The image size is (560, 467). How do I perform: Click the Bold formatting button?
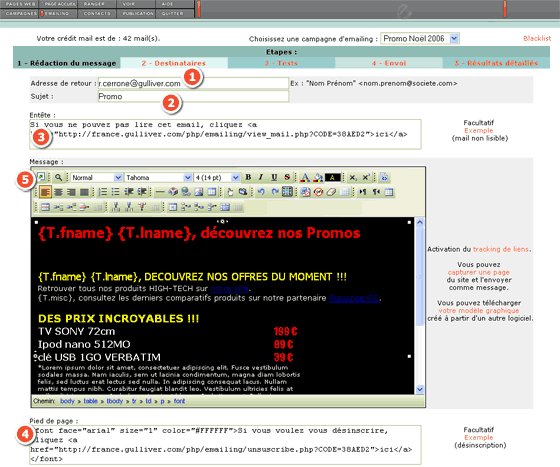pyautogui.click(x=248, y=177)
